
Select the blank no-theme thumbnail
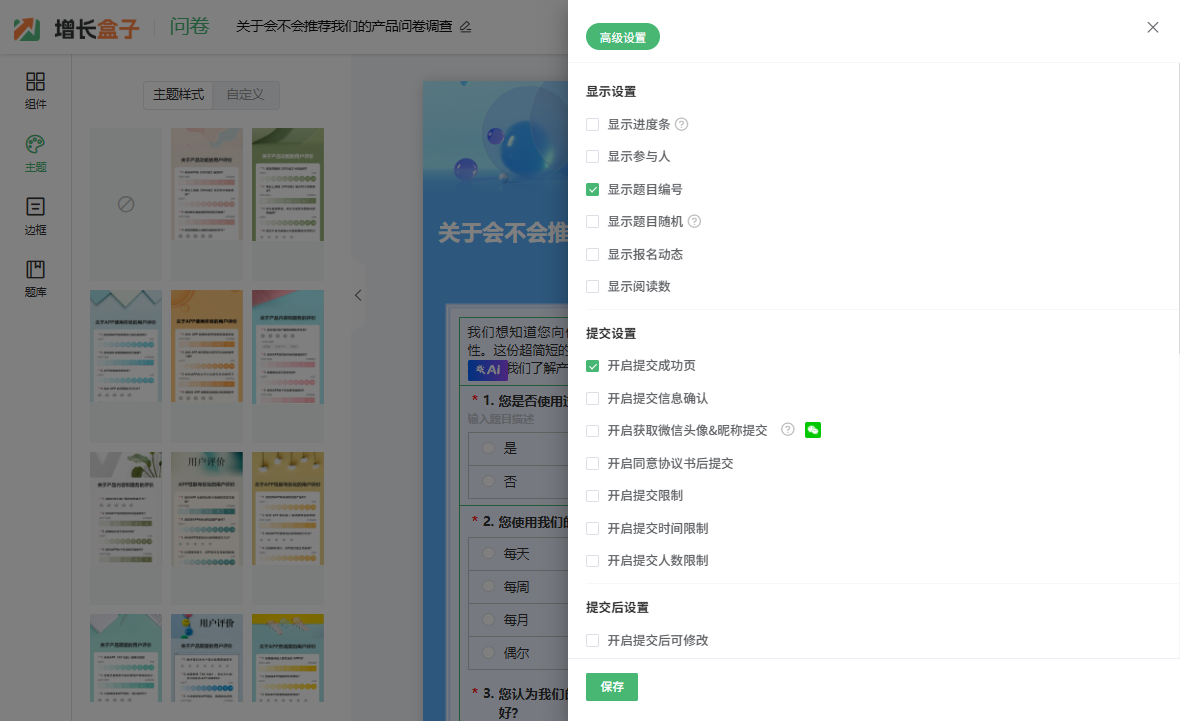[x=126, y=204]
